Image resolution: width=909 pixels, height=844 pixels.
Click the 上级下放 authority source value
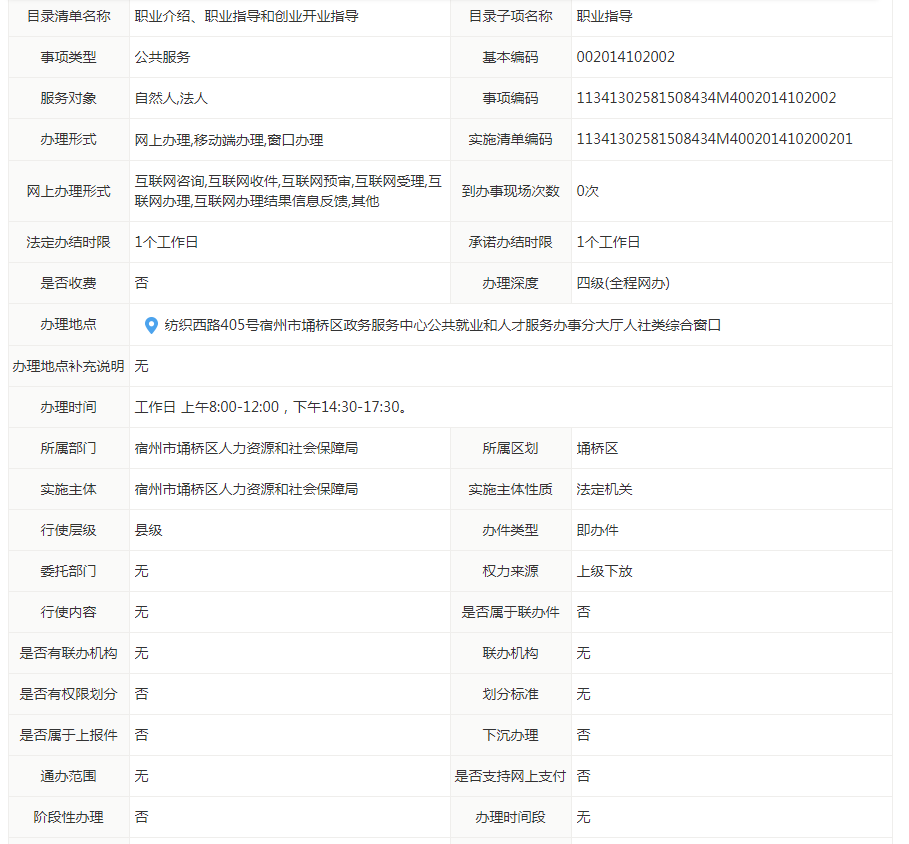604,571
